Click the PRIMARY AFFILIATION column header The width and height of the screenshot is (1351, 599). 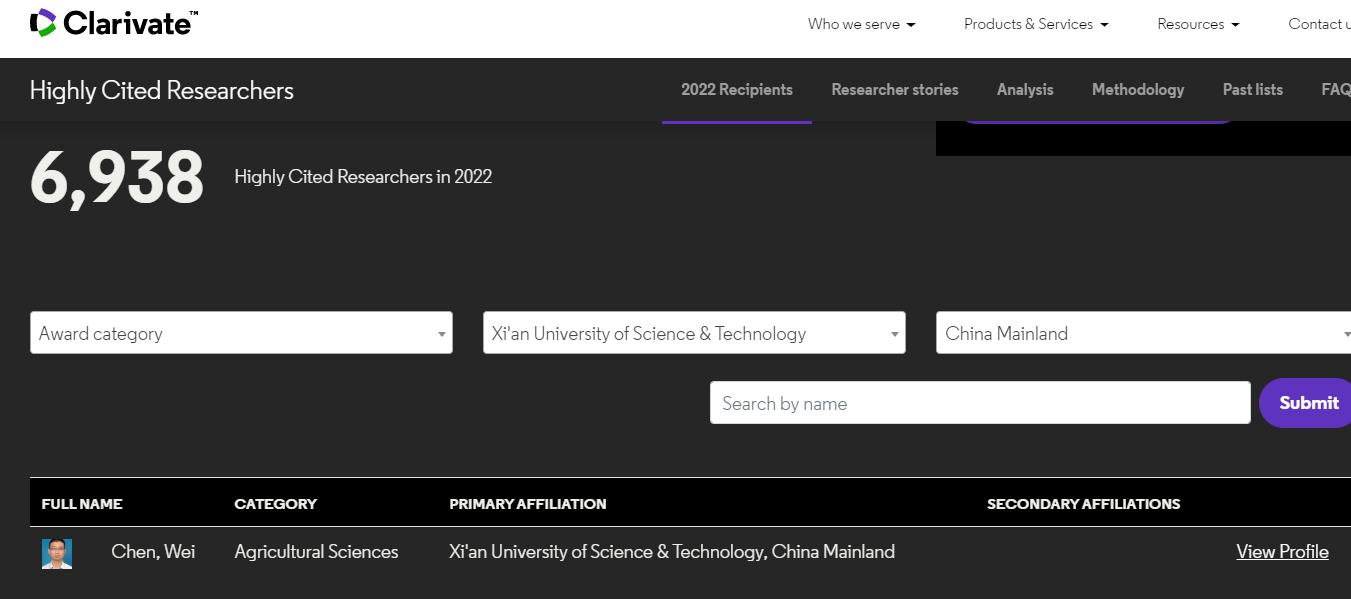coord(528,504)
